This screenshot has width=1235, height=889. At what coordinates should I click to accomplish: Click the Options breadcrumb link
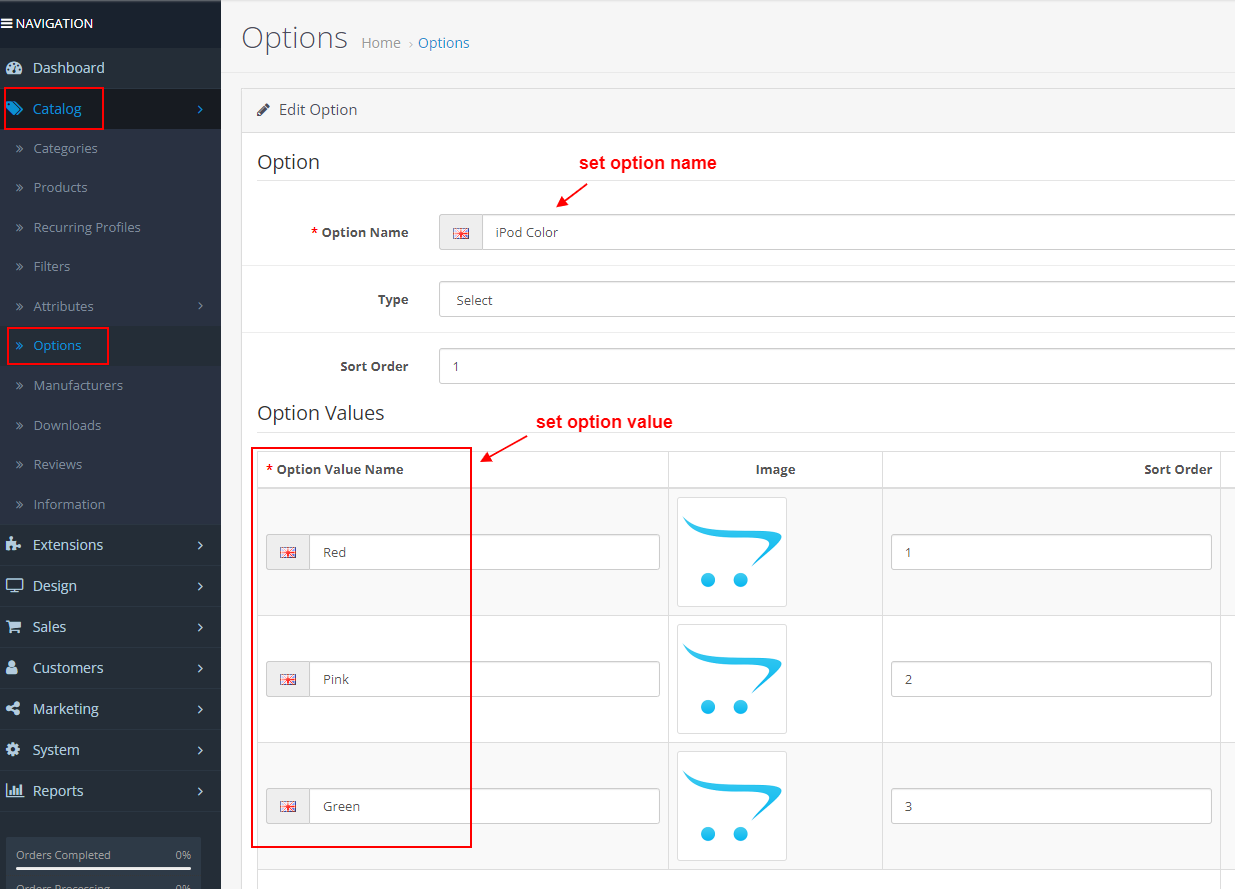443,42
